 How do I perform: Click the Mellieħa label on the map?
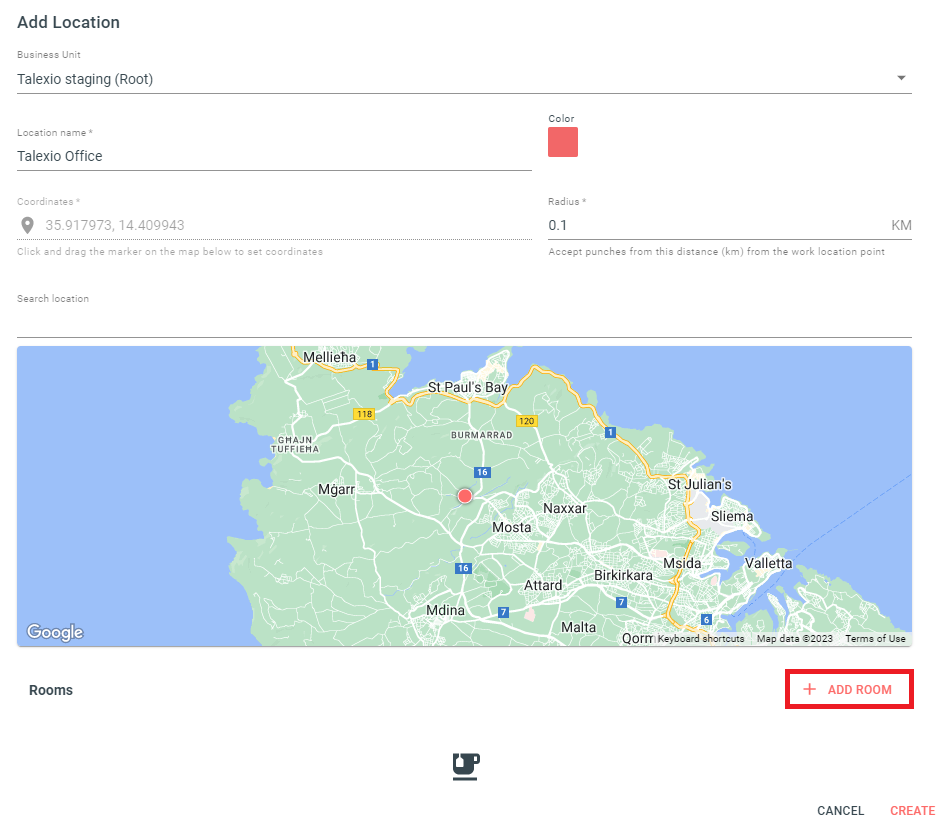tap(330, 358)
